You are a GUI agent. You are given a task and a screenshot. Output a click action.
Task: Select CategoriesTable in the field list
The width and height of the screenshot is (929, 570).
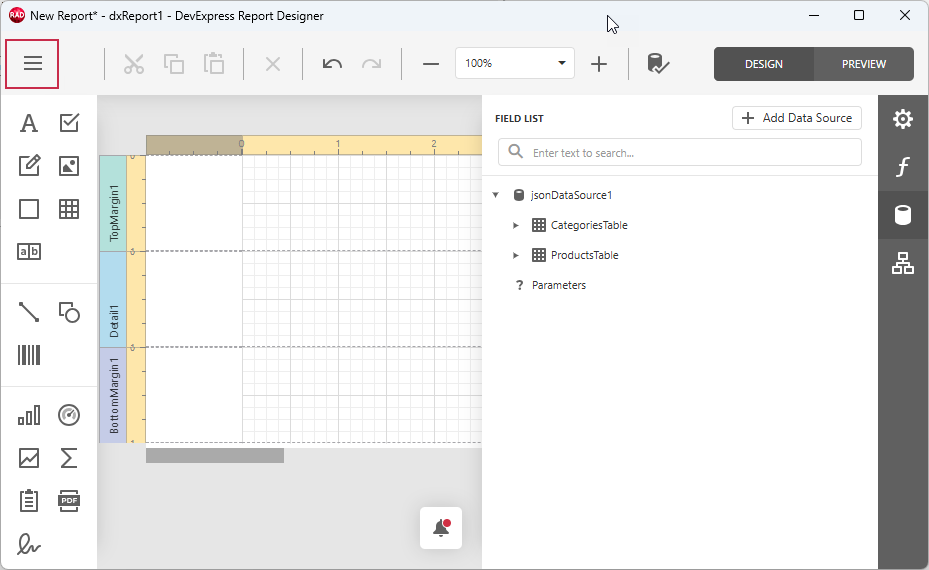point(589,225)
